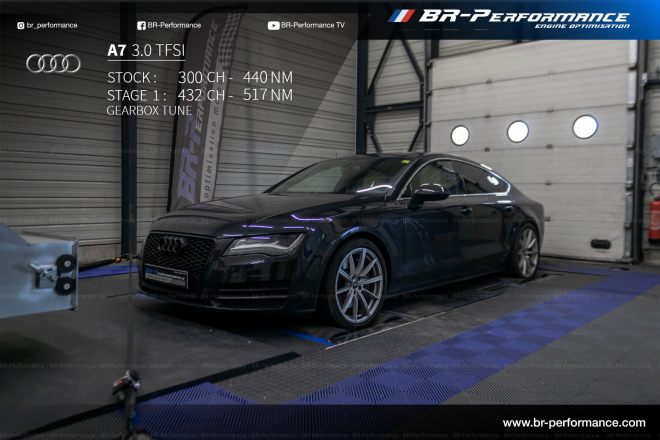The width and height of the screenshot is (660, 440).
Task: Click the Facebook icon in top bar
Action: 141,25
